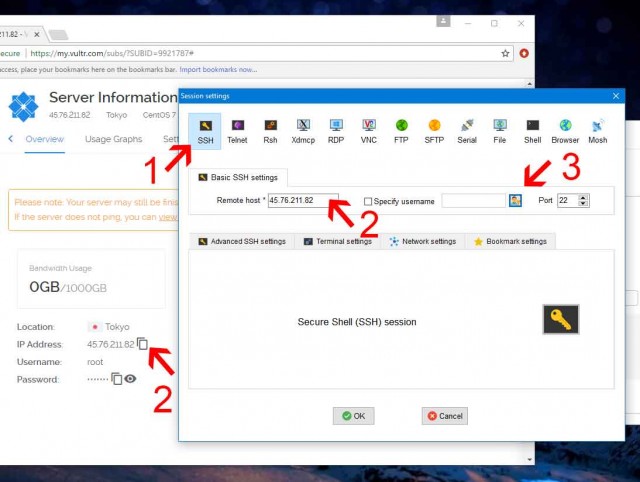
Task: Focus the Remote host input field
Action: point(303,200)
